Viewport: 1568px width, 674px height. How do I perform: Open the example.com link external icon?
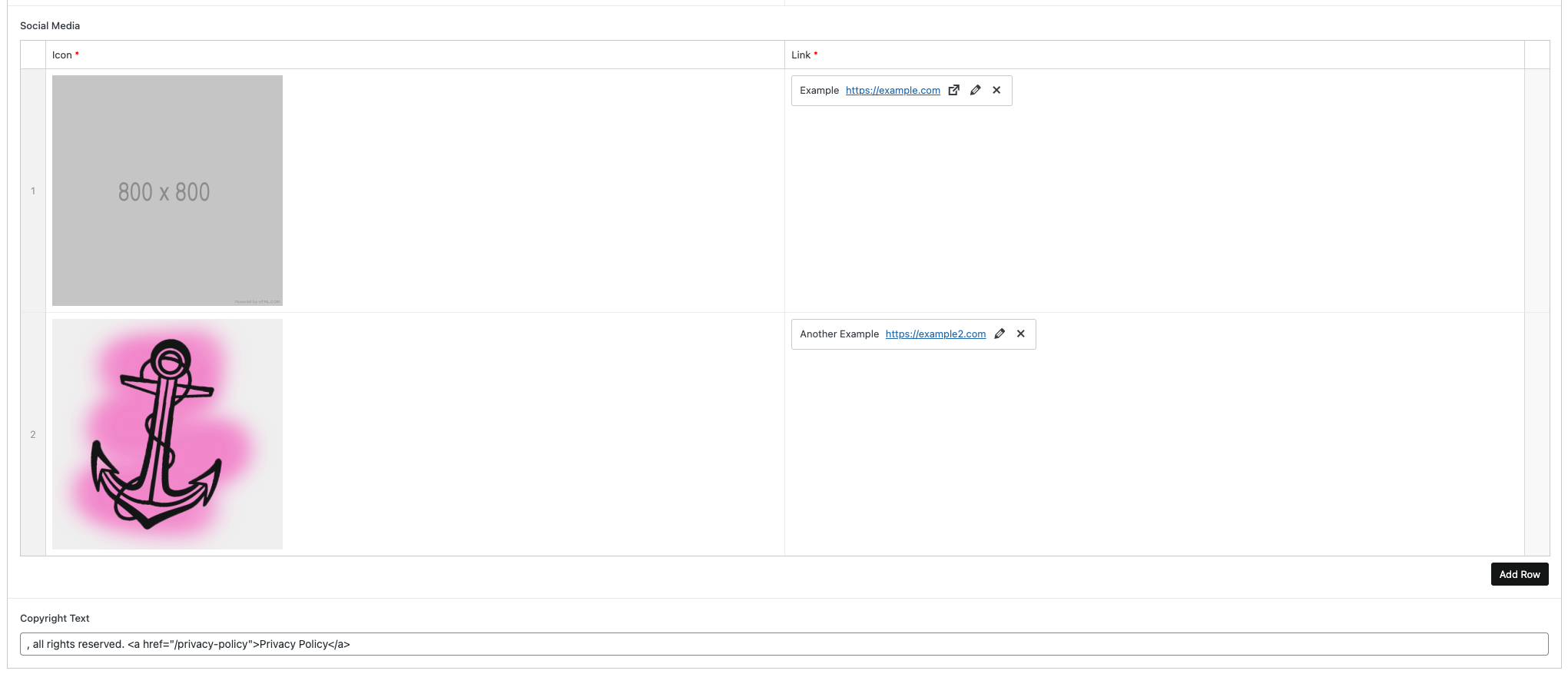(953, 90)
